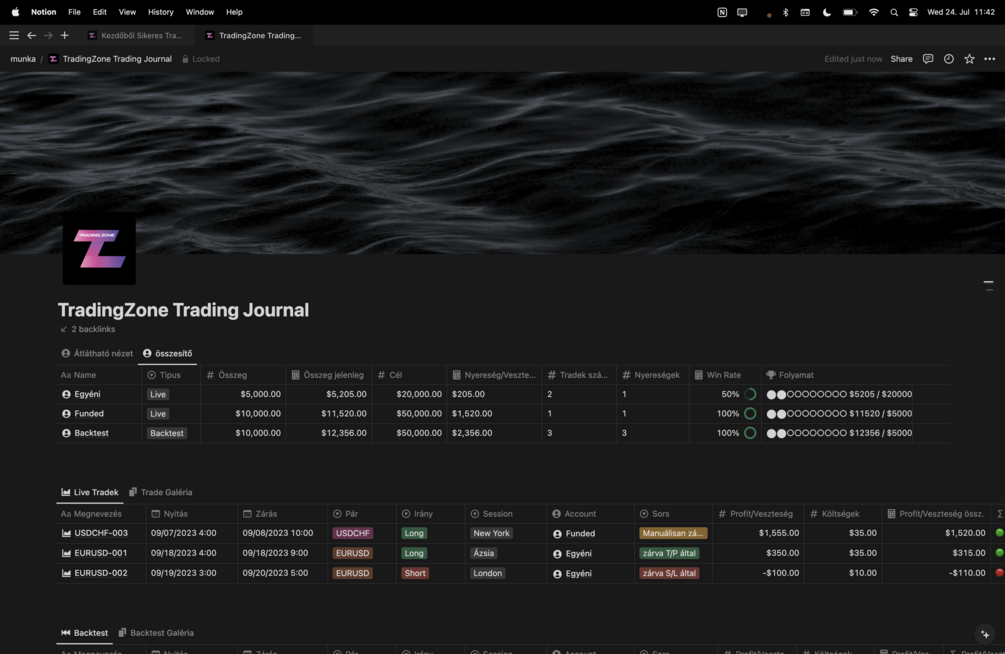
Task: Click the Egyéni 50% win rate ring
Action: pos(750,394)
